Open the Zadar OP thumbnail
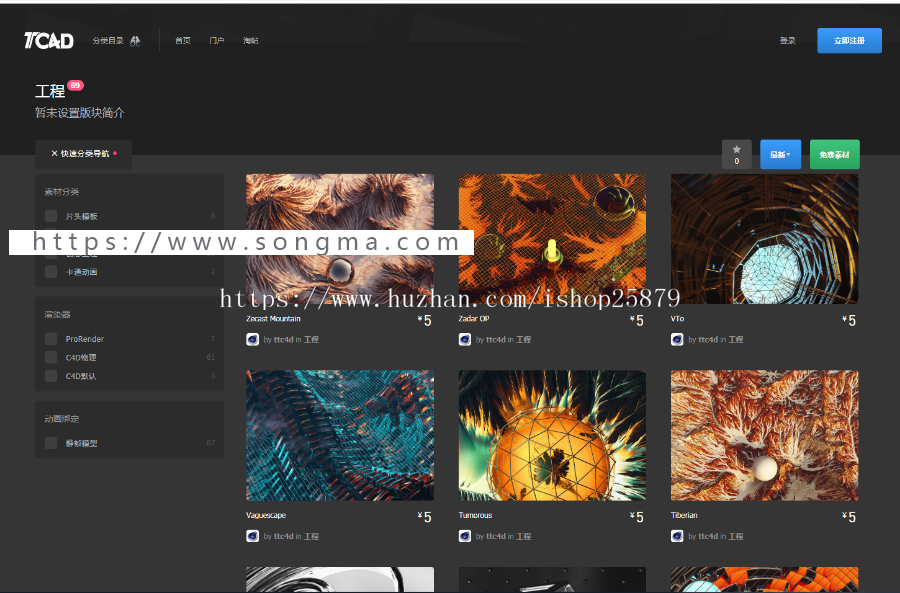Image resolution: width=900 pixels, height=593 pixels. pos(552,239)
